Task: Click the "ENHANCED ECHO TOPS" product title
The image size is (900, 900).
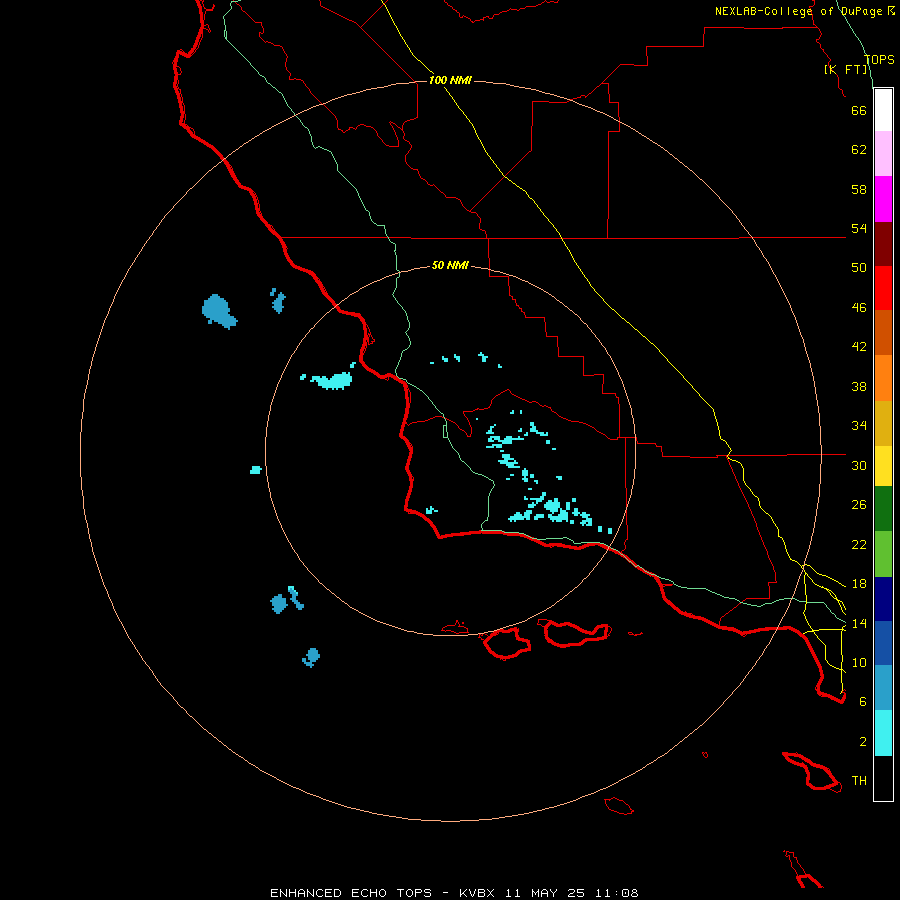Action: point(351,893)
